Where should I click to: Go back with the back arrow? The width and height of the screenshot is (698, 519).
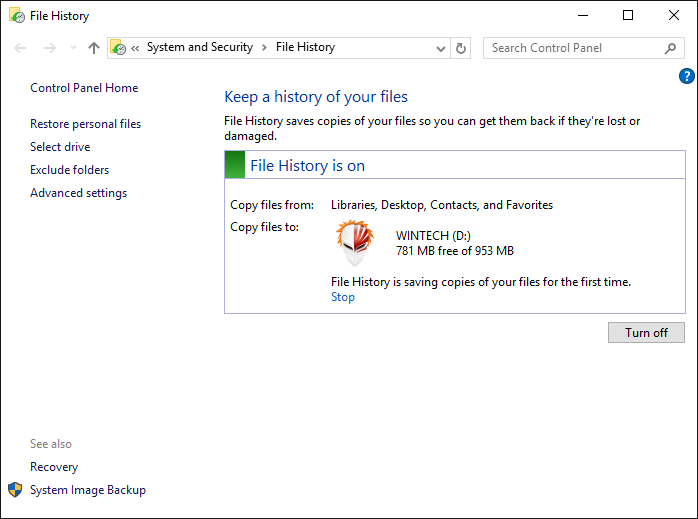click(x=20, y=48)
